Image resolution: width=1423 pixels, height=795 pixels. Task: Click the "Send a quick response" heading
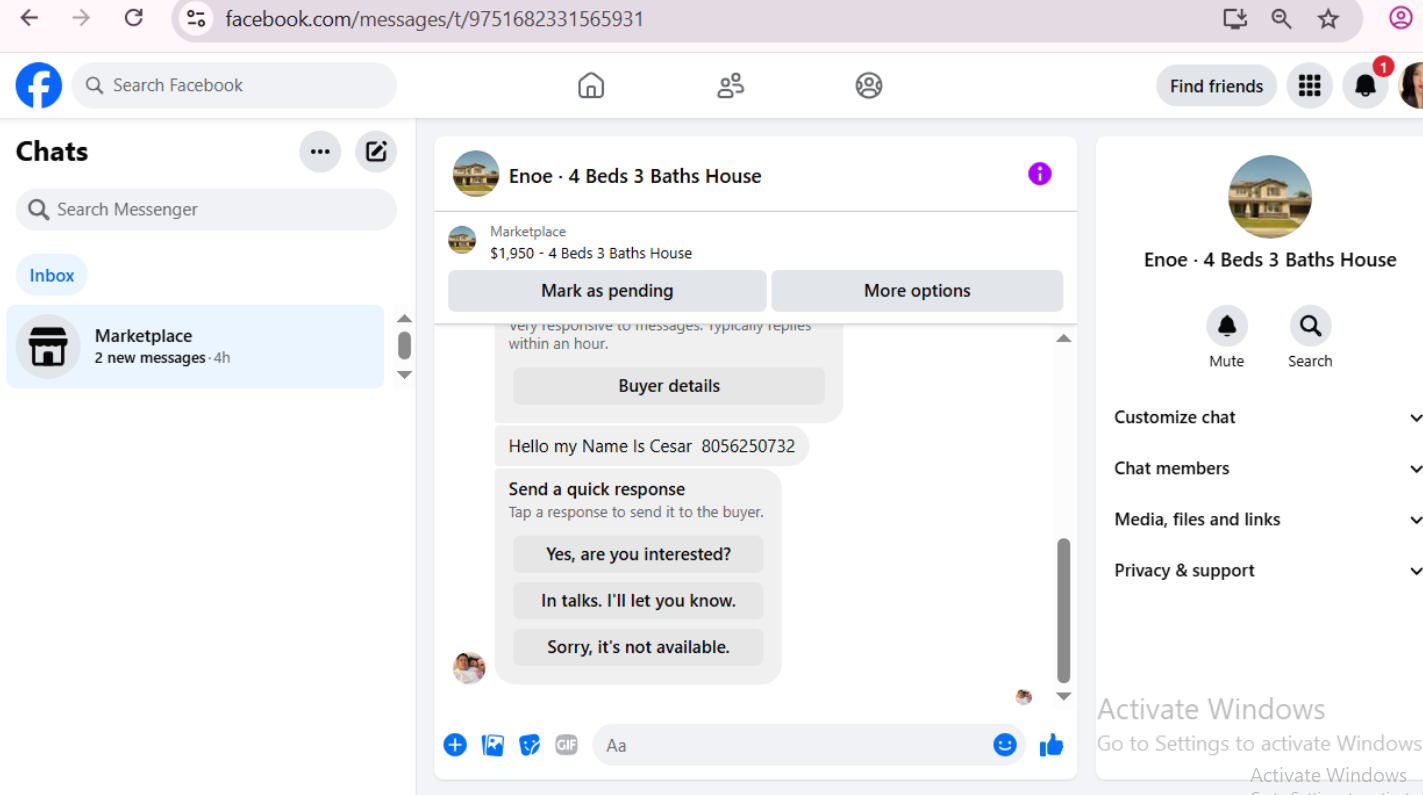tap(597, 489)
